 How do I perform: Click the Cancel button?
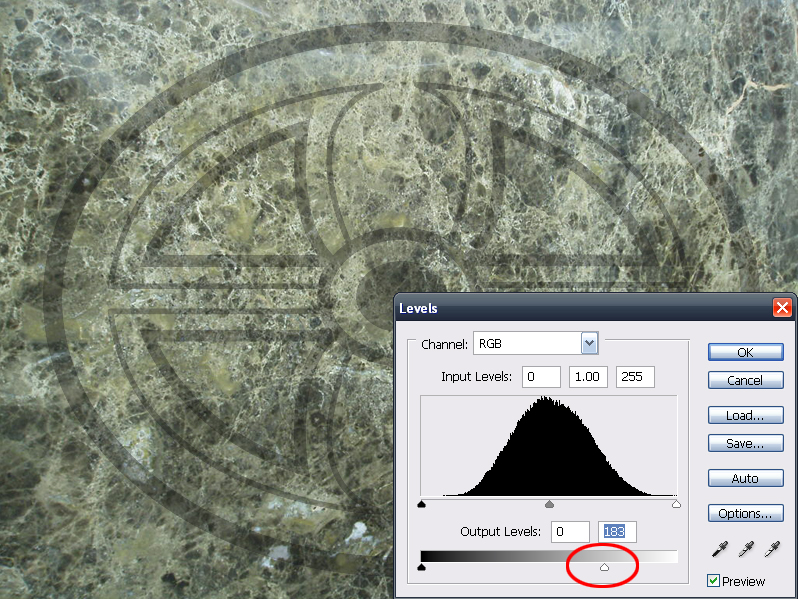[x=746, y=380]
